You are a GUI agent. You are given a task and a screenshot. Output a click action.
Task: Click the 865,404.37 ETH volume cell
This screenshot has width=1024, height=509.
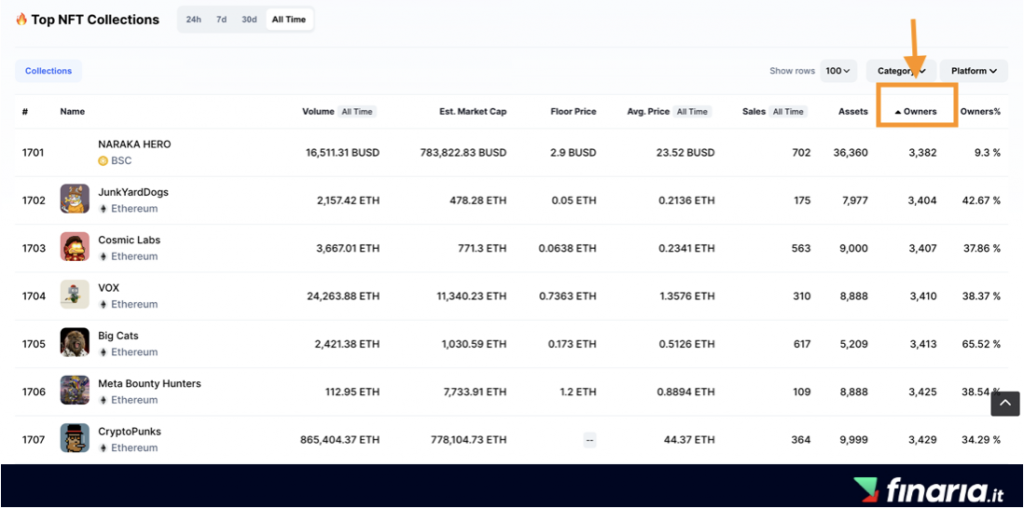coord(340,440)
